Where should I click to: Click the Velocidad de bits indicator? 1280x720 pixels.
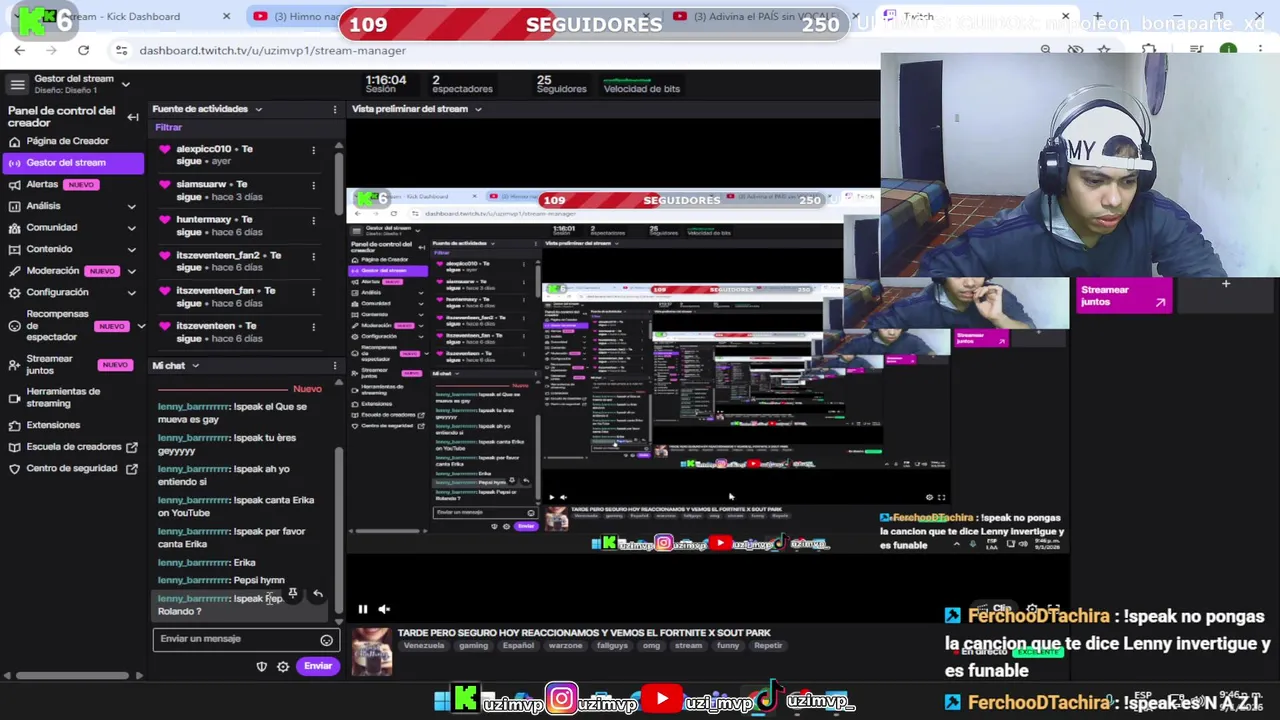(x=641, y=85)
